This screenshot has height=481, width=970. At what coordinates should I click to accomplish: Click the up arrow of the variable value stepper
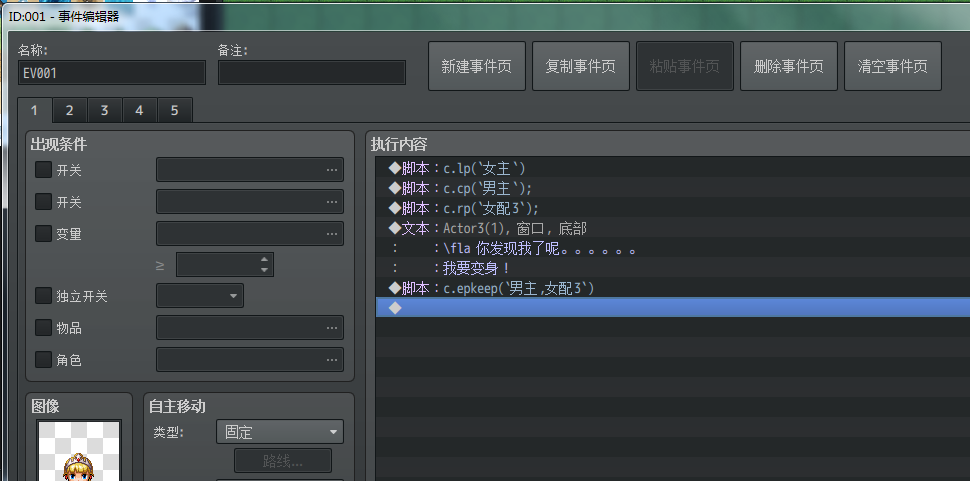point(265,260)
